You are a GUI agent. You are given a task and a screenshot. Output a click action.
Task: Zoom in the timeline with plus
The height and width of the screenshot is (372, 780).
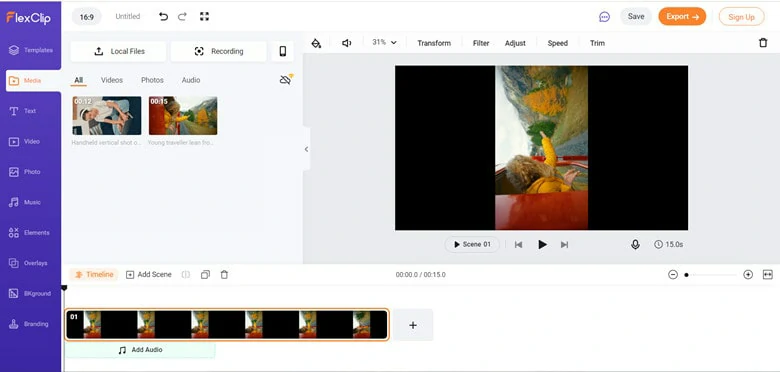point(748,275)
